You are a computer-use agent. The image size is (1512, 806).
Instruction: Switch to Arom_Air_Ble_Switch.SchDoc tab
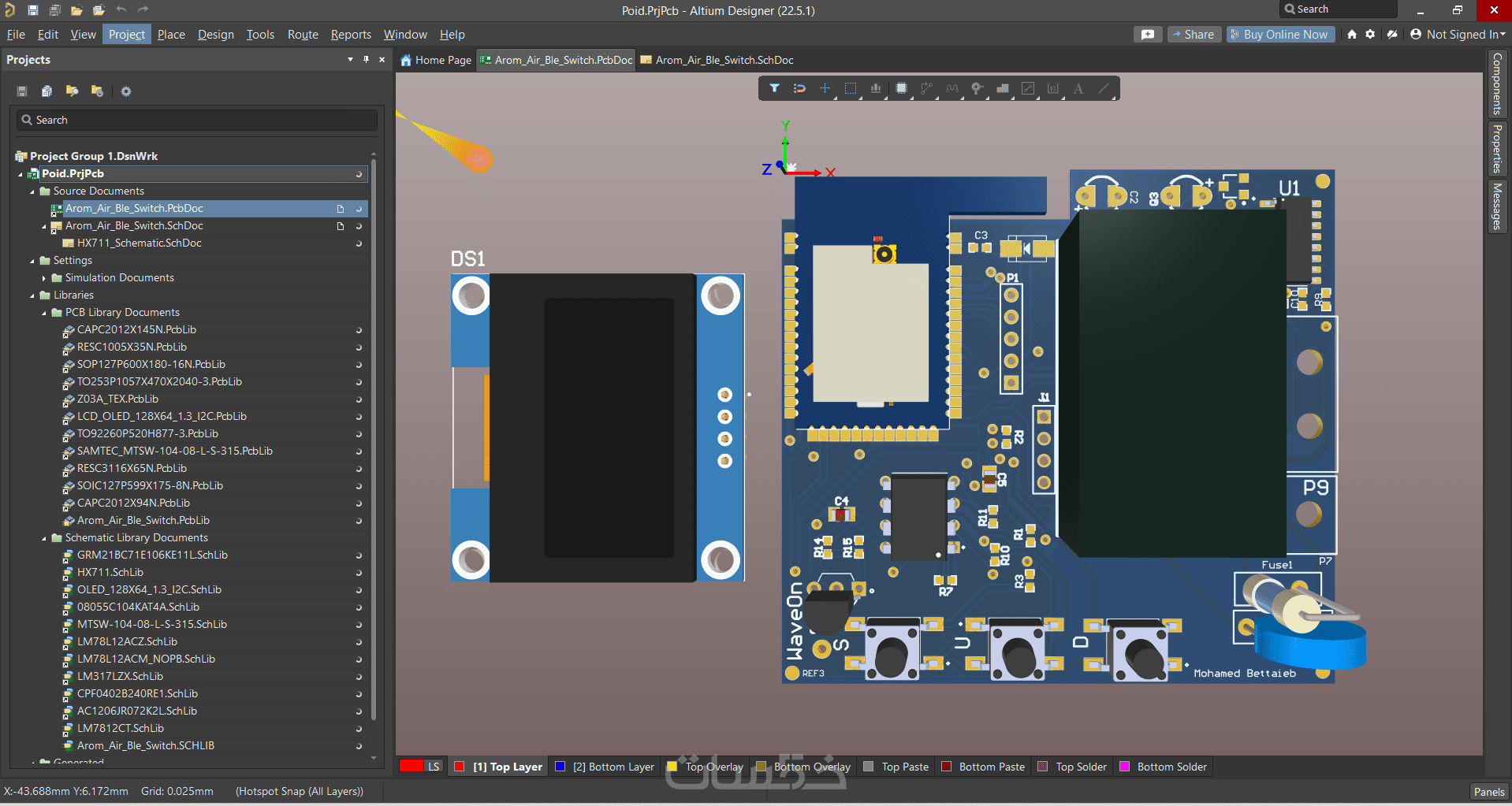[x=724, y=60]
